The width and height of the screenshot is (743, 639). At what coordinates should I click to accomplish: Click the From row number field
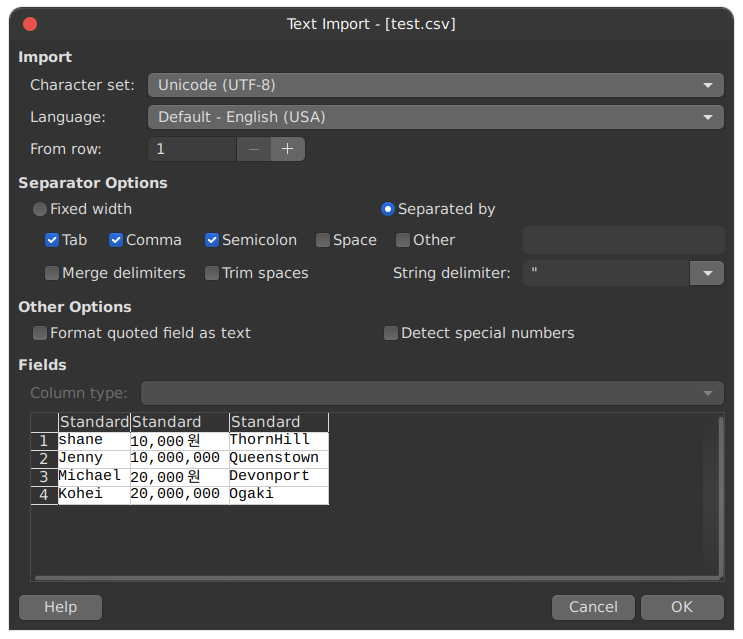(x=192, y=149)
